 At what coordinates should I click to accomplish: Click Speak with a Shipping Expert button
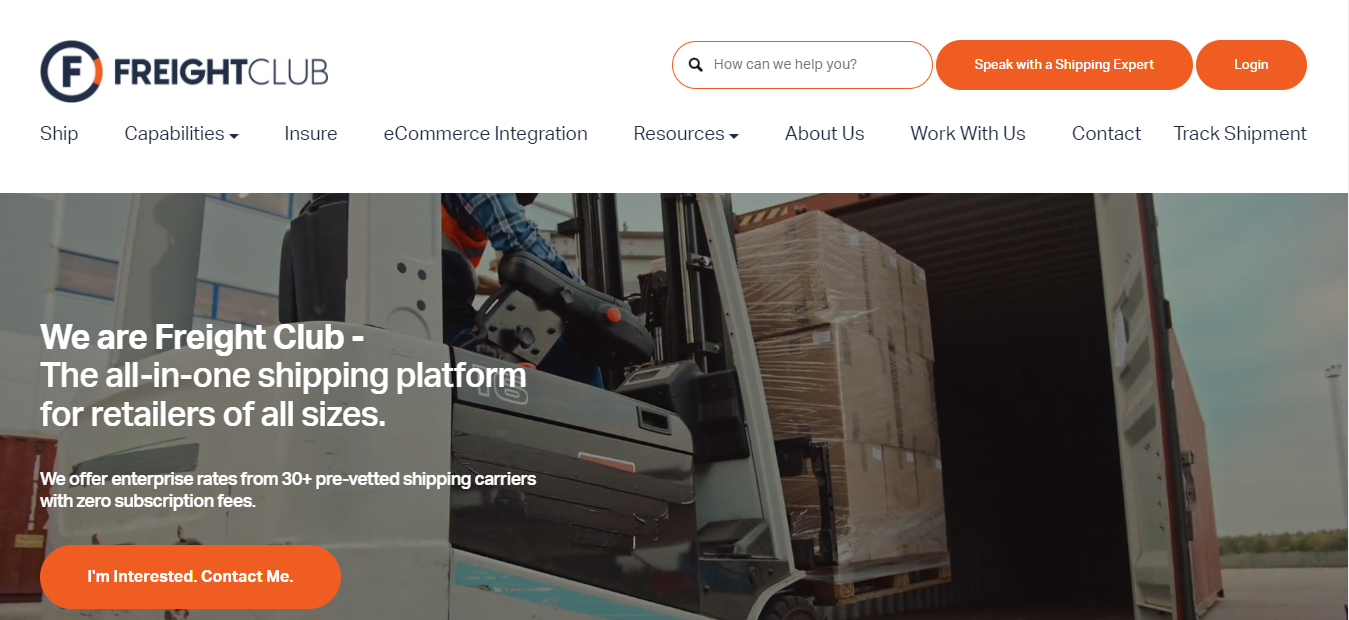pyautogui.click(x=1064, y=65)
